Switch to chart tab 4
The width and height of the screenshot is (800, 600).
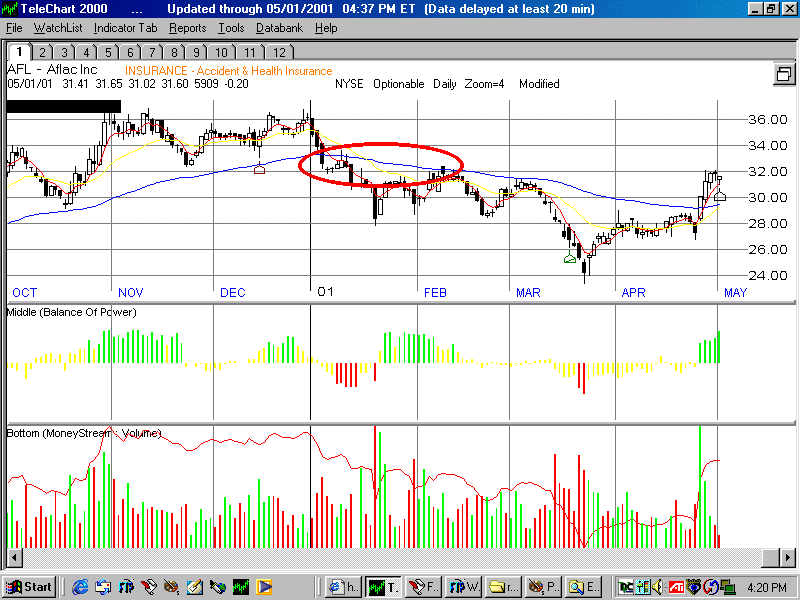click(x=86, y=53)
